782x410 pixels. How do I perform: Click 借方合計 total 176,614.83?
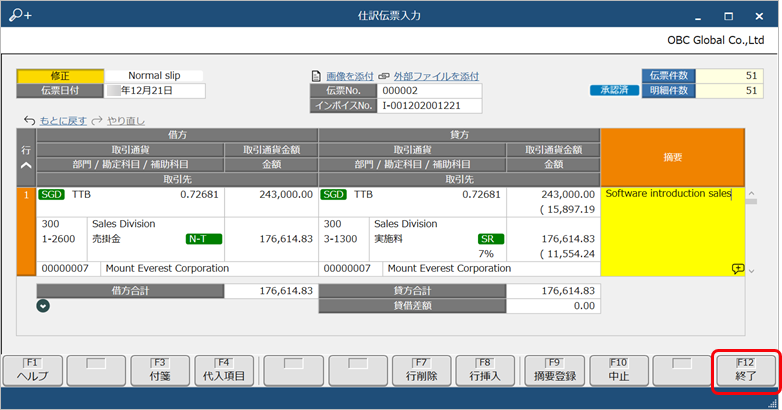point(271,291)
